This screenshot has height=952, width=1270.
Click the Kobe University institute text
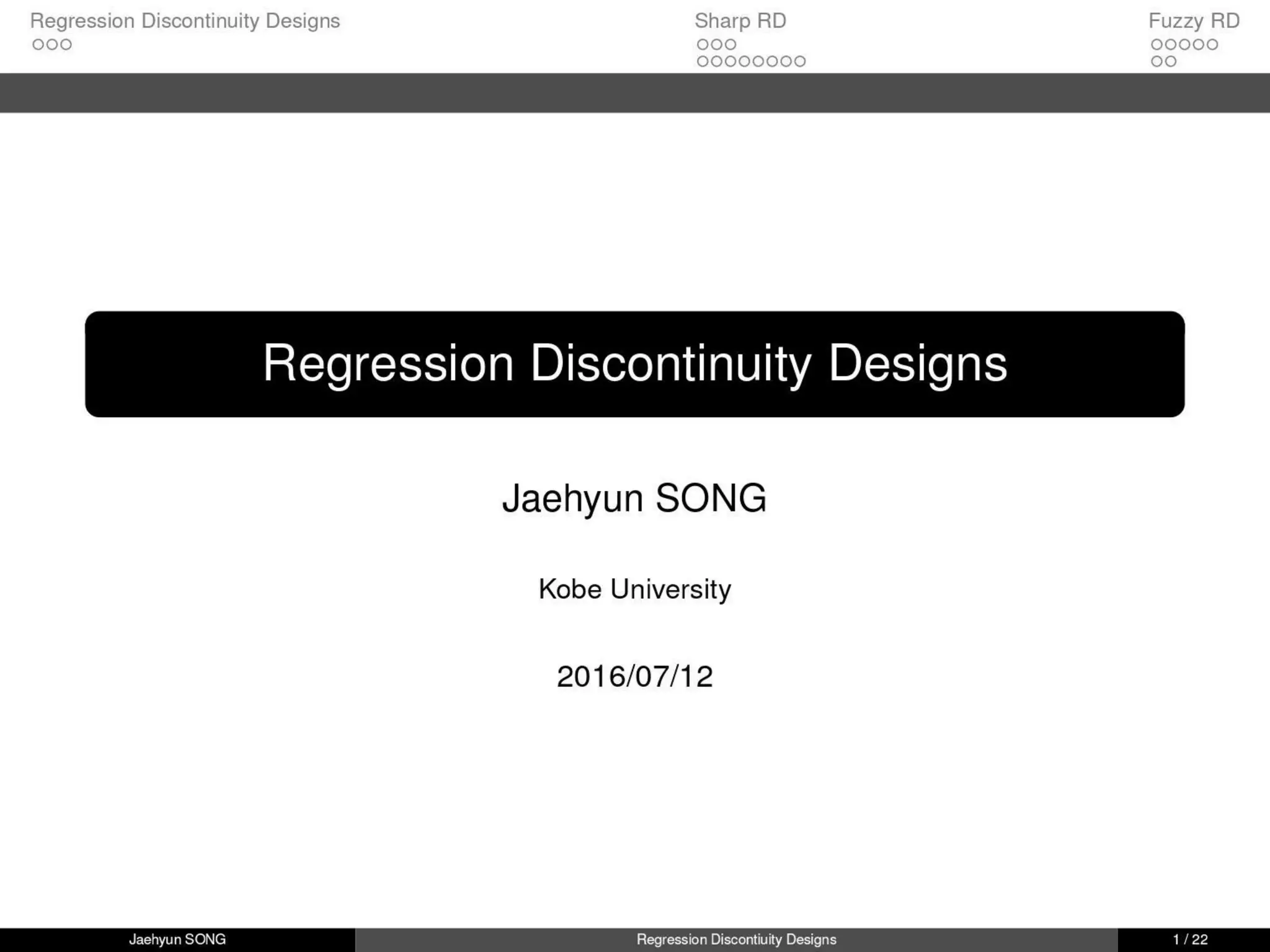pos(634,589)
